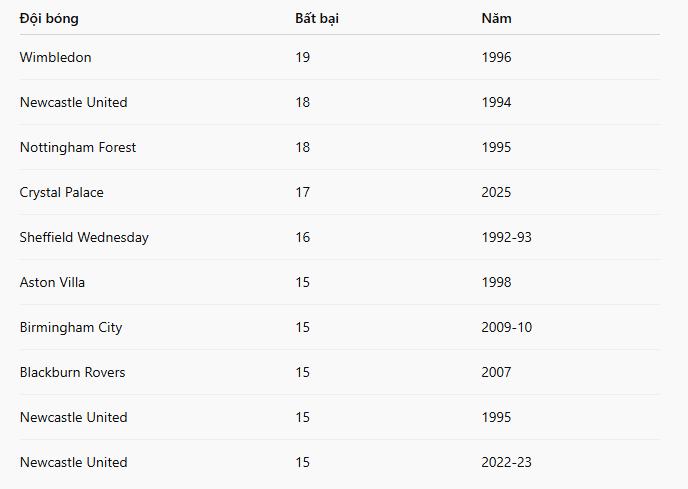The width and height of the screenshot is (688, 489).
Task: Select the Crystal Palace row name
Action: tap(61, 192)
